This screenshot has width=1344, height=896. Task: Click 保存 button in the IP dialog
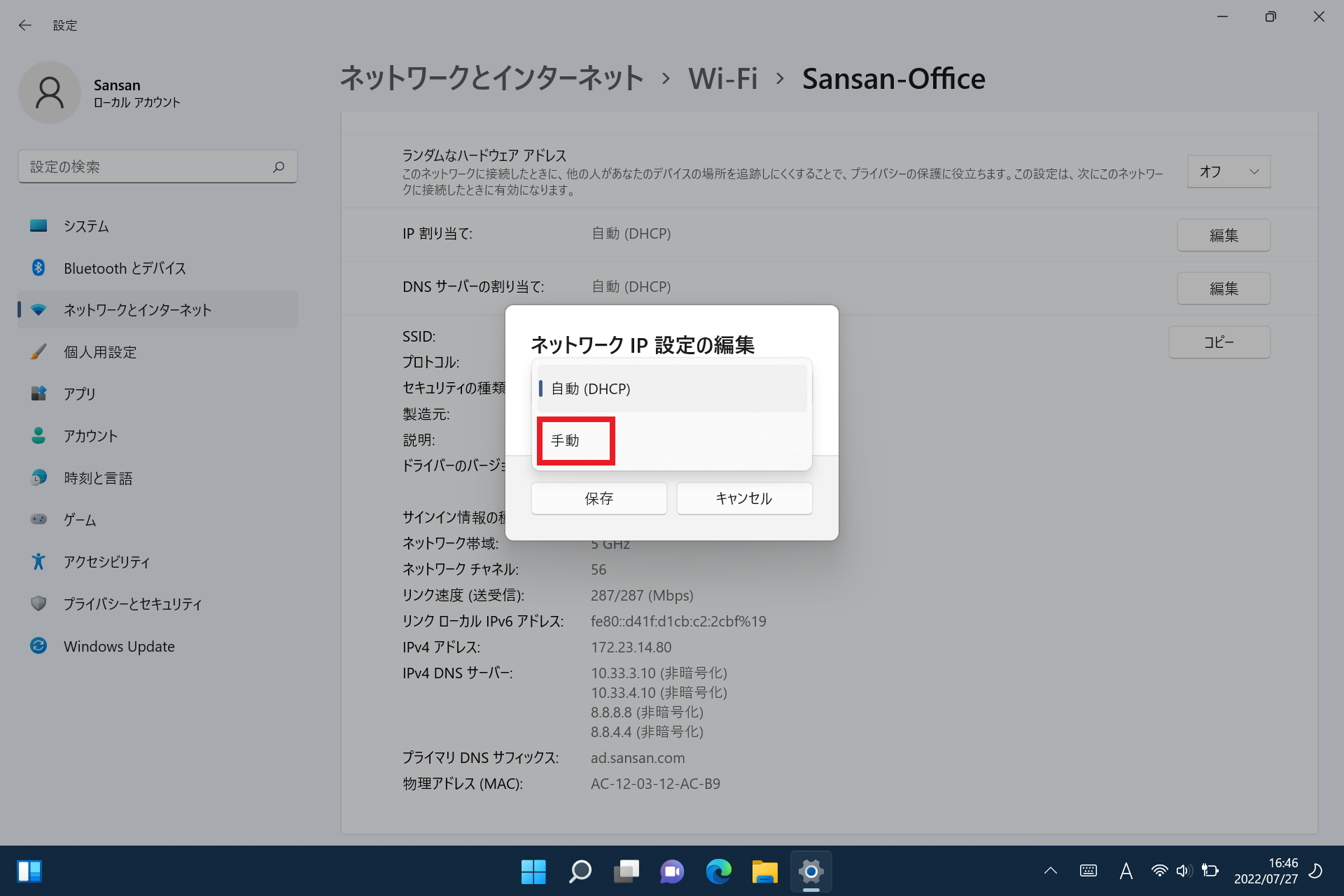pyautogui.click(x=599, y=498)
